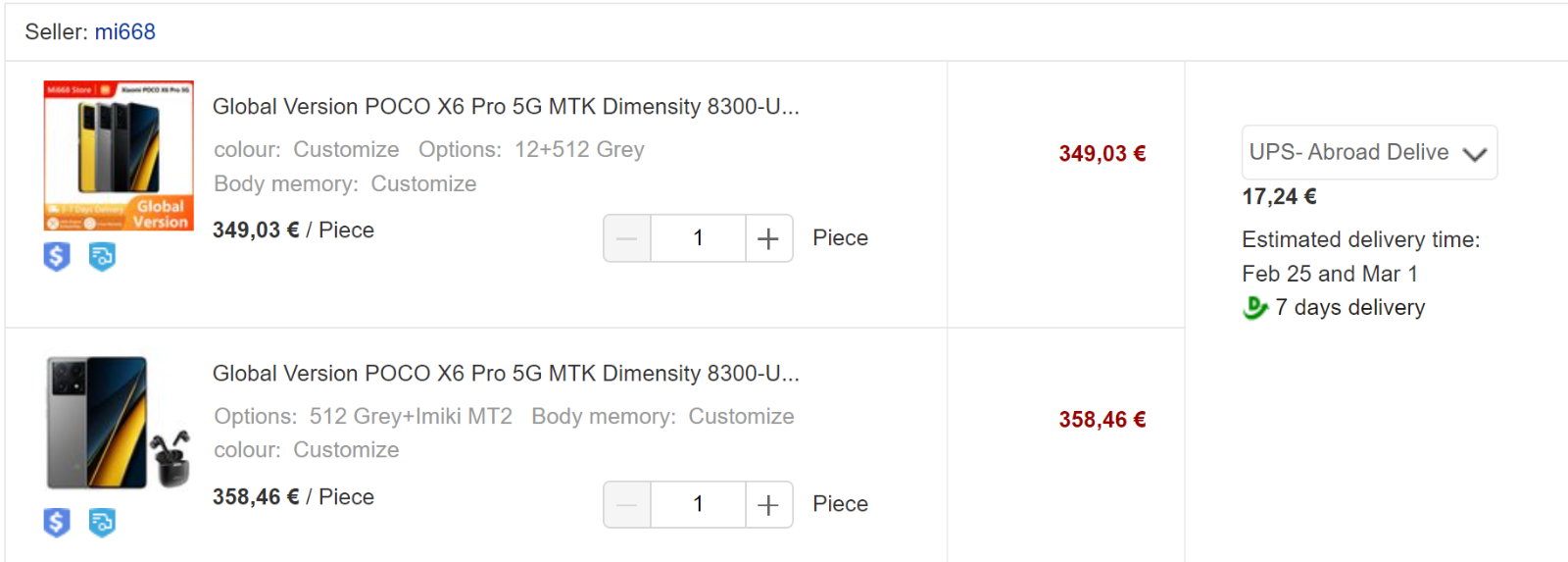
Task: Click the second product thumbnail with earbuds
Action: tap(119, 423)
